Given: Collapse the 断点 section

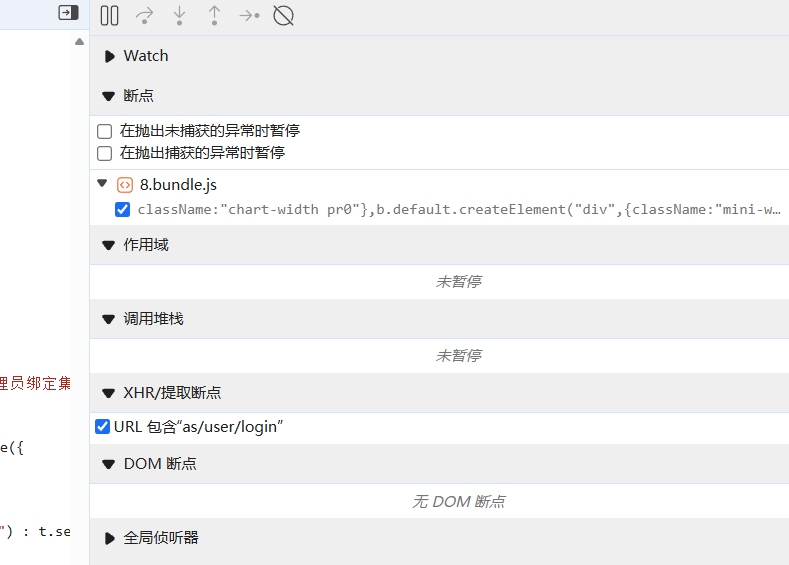Looking at the screenshot, I should coord(108,96).
